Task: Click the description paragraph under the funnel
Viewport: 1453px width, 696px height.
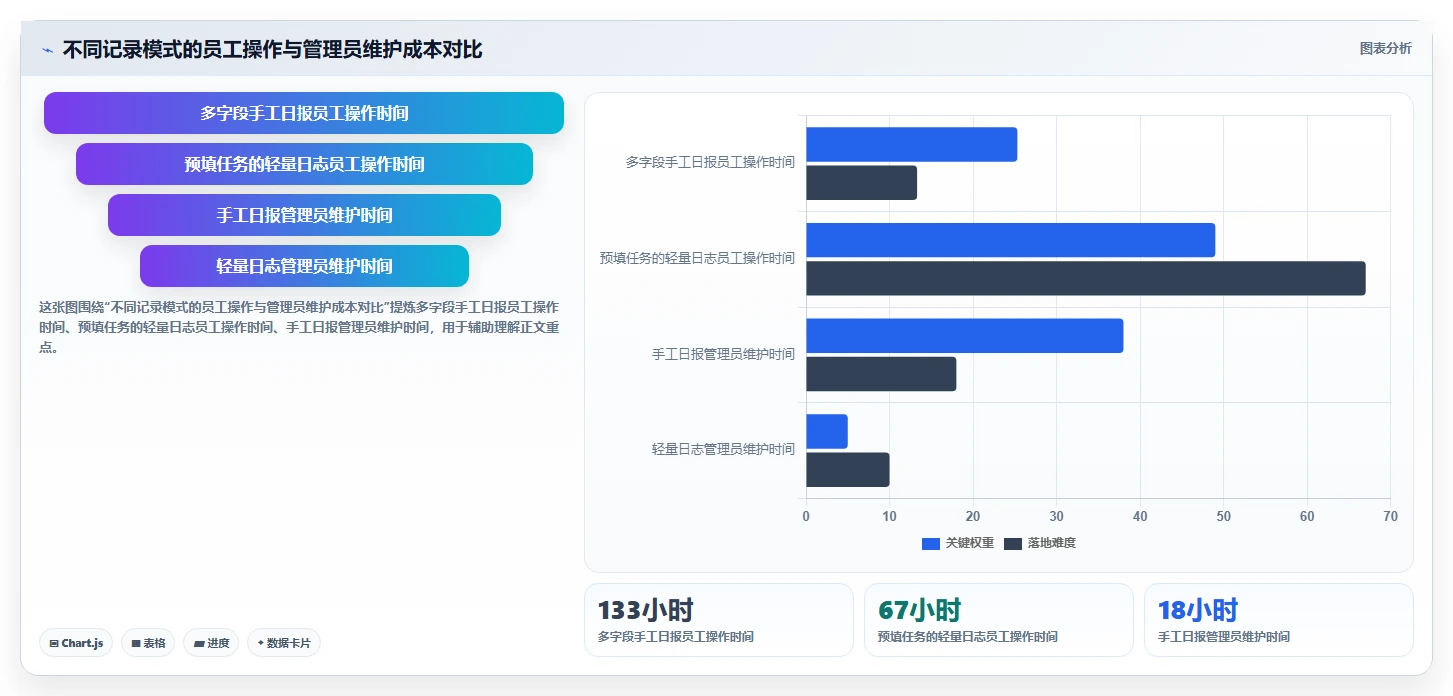Action: (x=299, y=327)
